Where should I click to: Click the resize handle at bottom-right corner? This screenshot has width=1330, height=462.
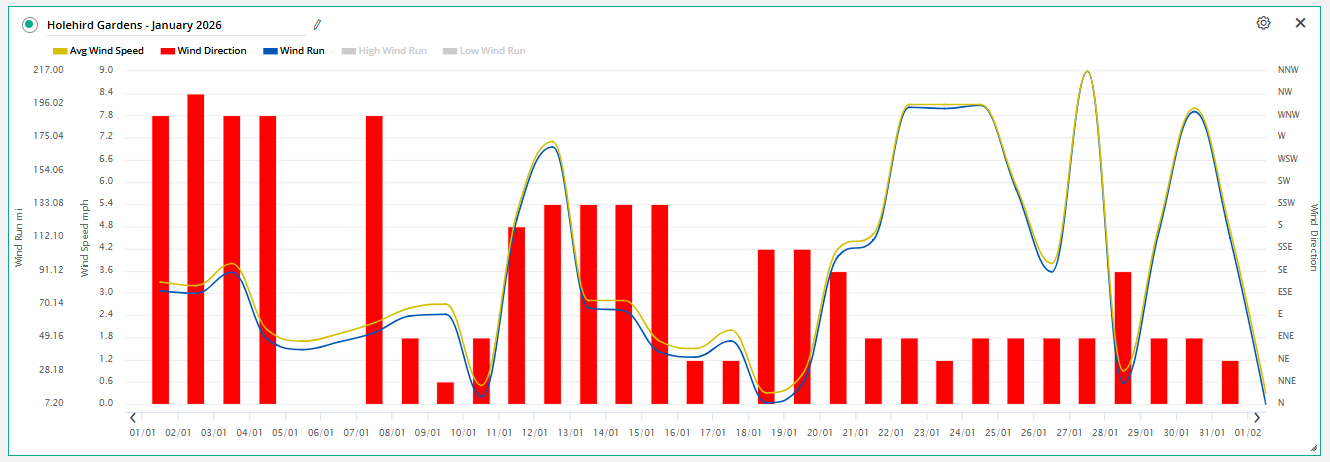pos(1313,446)
